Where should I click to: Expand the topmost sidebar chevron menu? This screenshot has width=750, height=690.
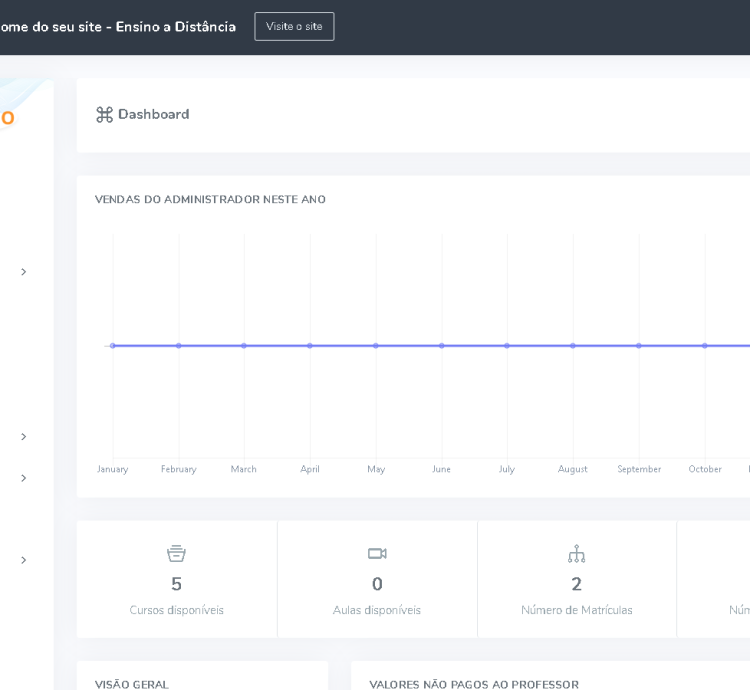pos(23,272)
